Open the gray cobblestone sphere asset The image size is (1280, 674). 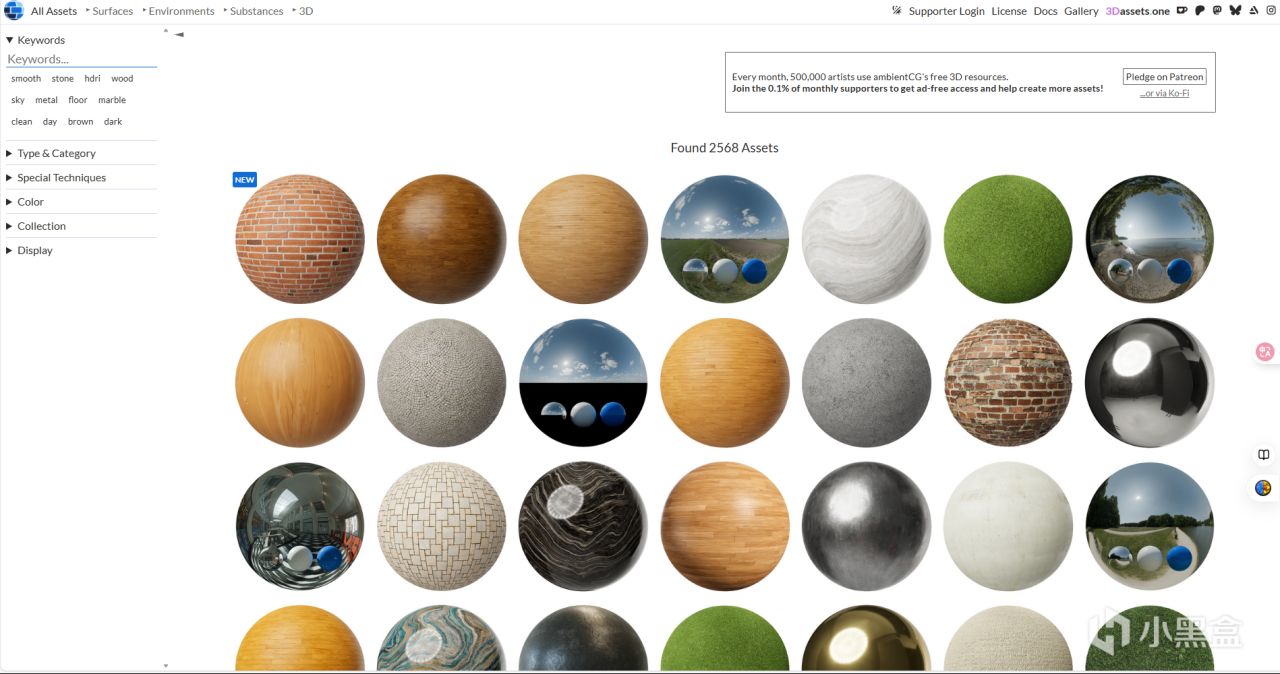pos(442,383)
